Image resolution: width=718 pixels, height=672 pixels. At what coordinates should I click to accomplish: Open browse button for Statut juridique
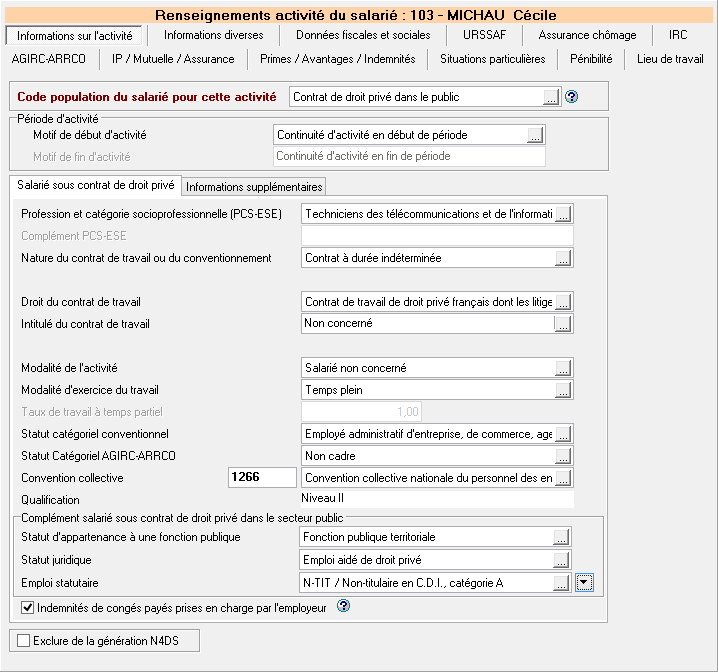click(563, 560)
